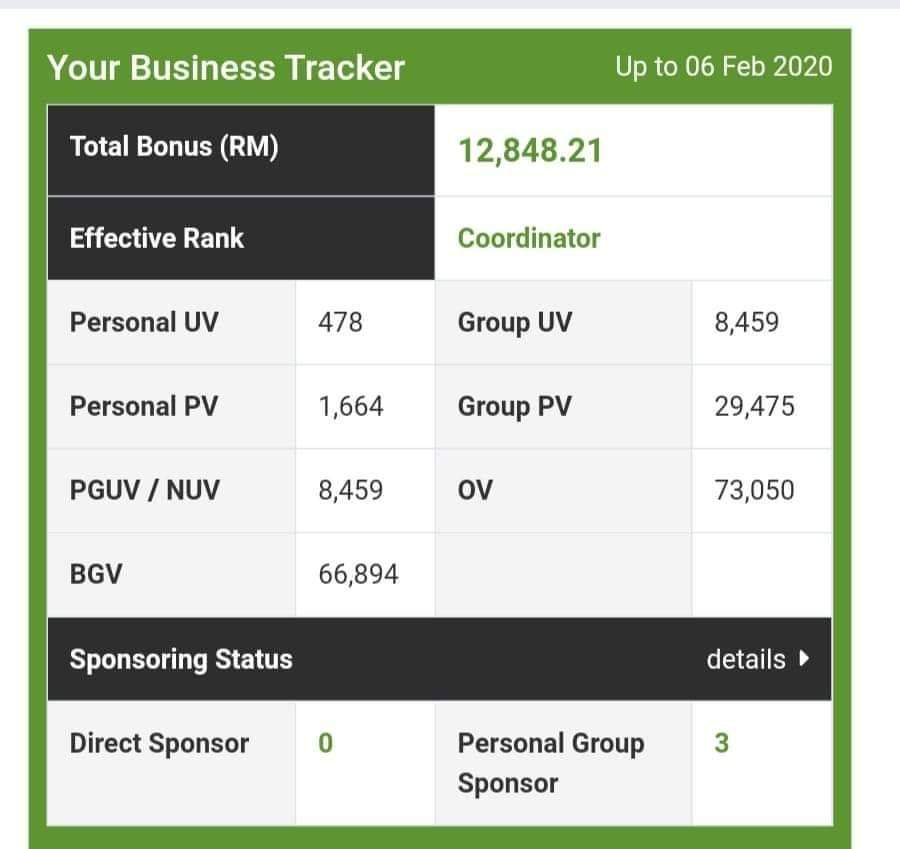Select the Coordinator rank value
The height and width of the screenshot is (849, 900).
529,238
